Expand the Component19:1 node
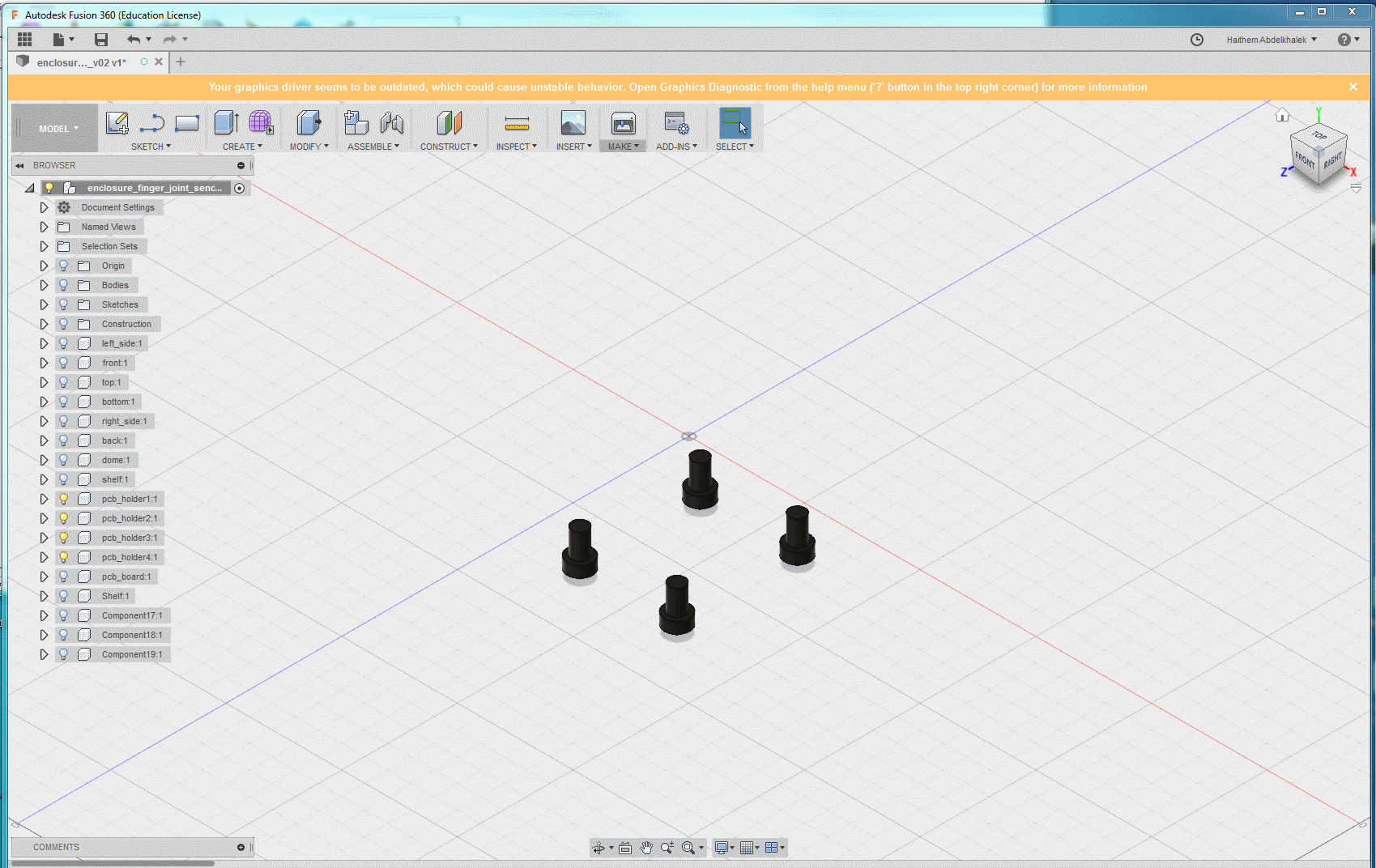Image resolution: width=1376 pixels, height=868 pixels. point(44,654)
